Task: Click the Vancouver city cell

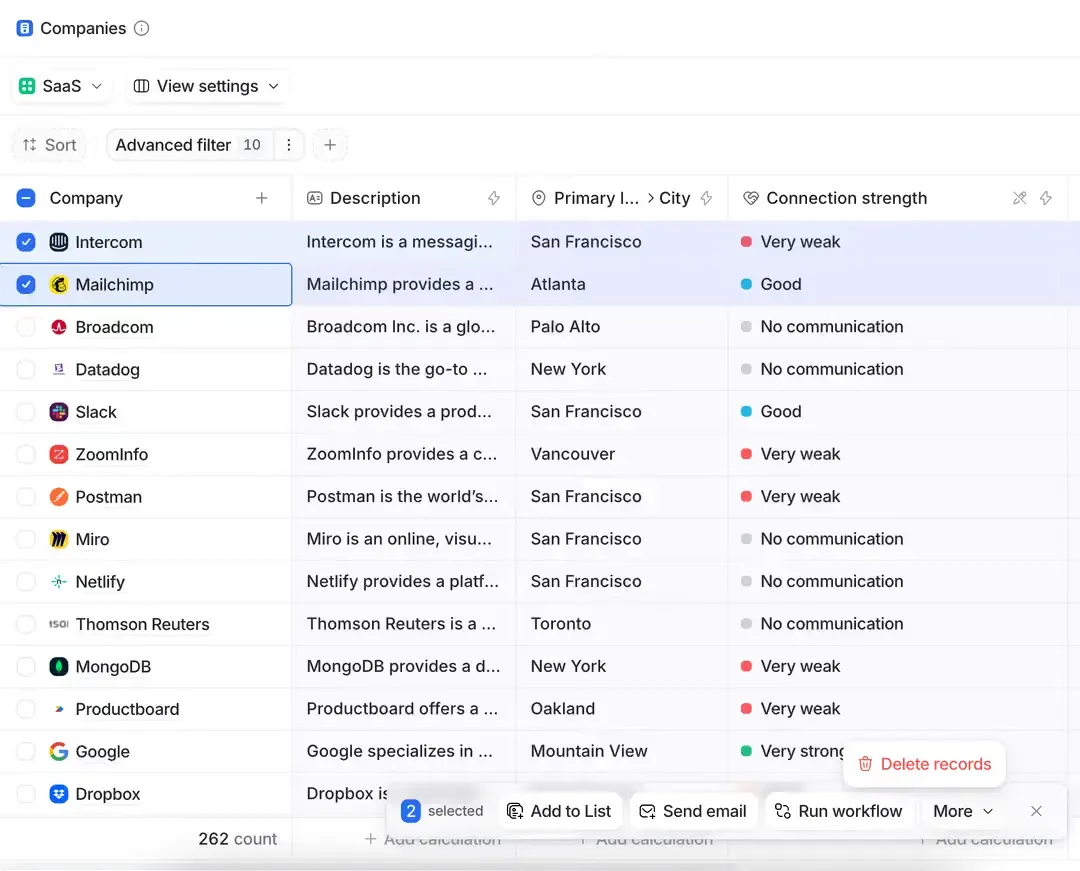Action: pyautogui.click(x=622, y=454)
